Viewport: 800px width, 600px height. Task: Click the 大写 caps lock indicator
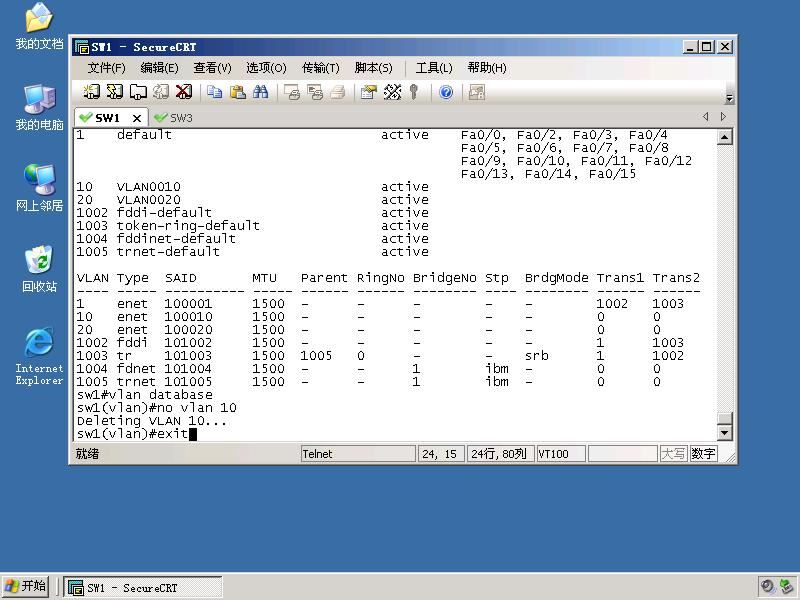673,454
